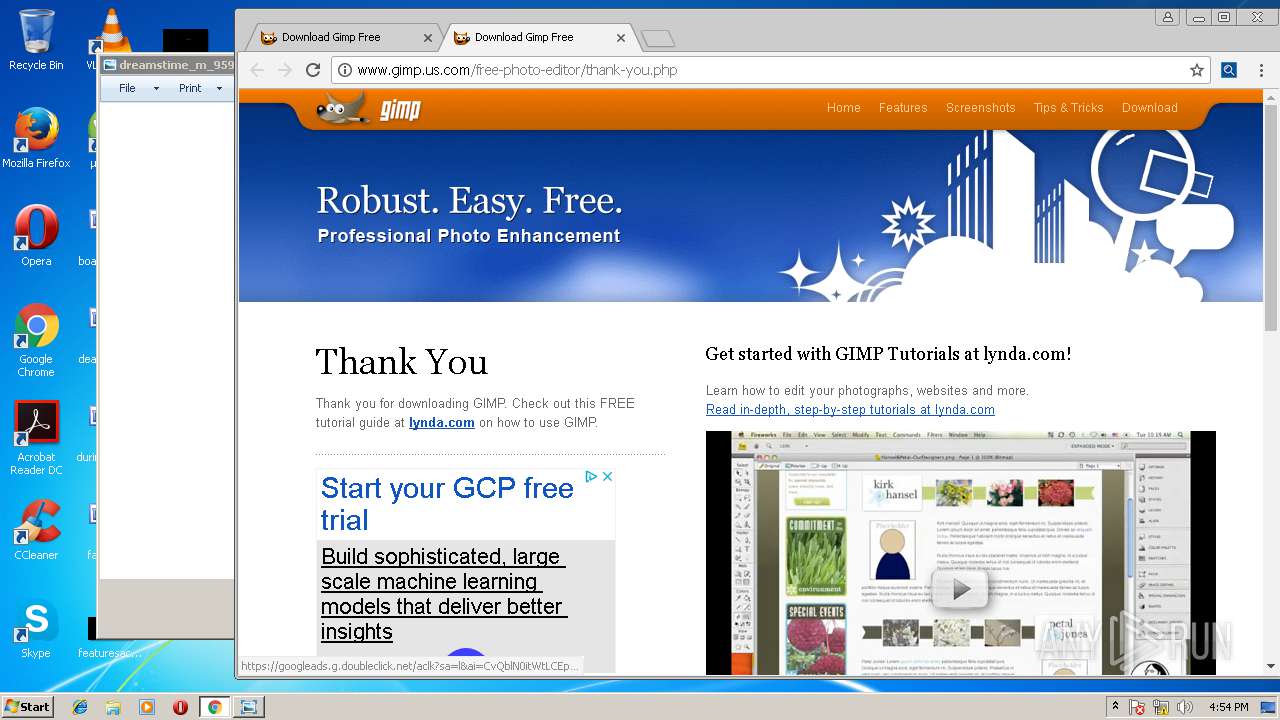Close the second Download Gimp Free tab

tap(621, 38)
